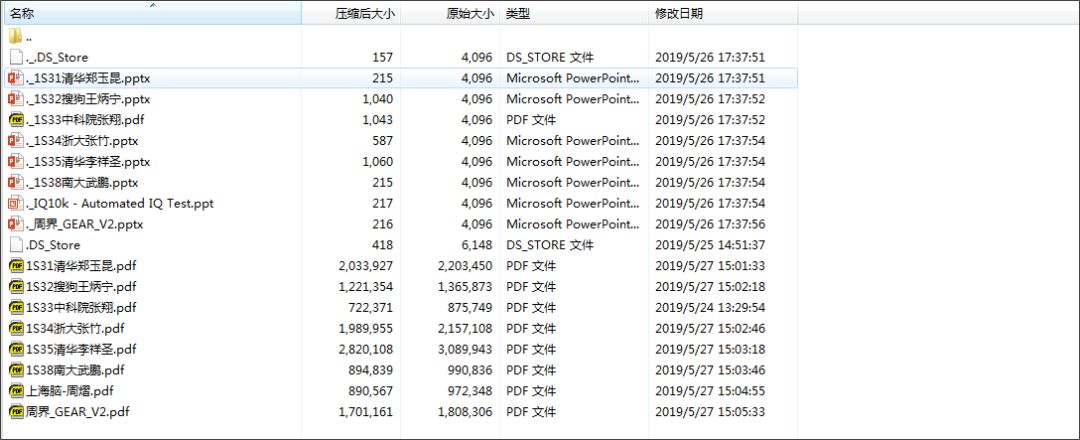Click the 类型 column header
The width and height of the screenshot is (1080, 440).
(x=518, y=14)
